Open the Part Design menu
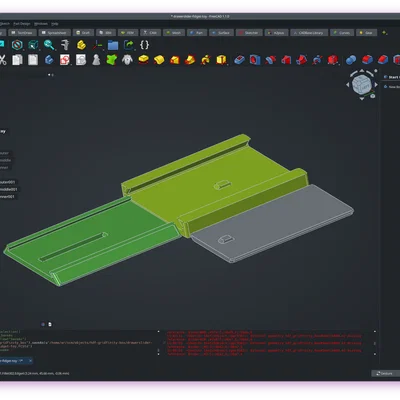 pyautogui.click(x=22, y=24)
